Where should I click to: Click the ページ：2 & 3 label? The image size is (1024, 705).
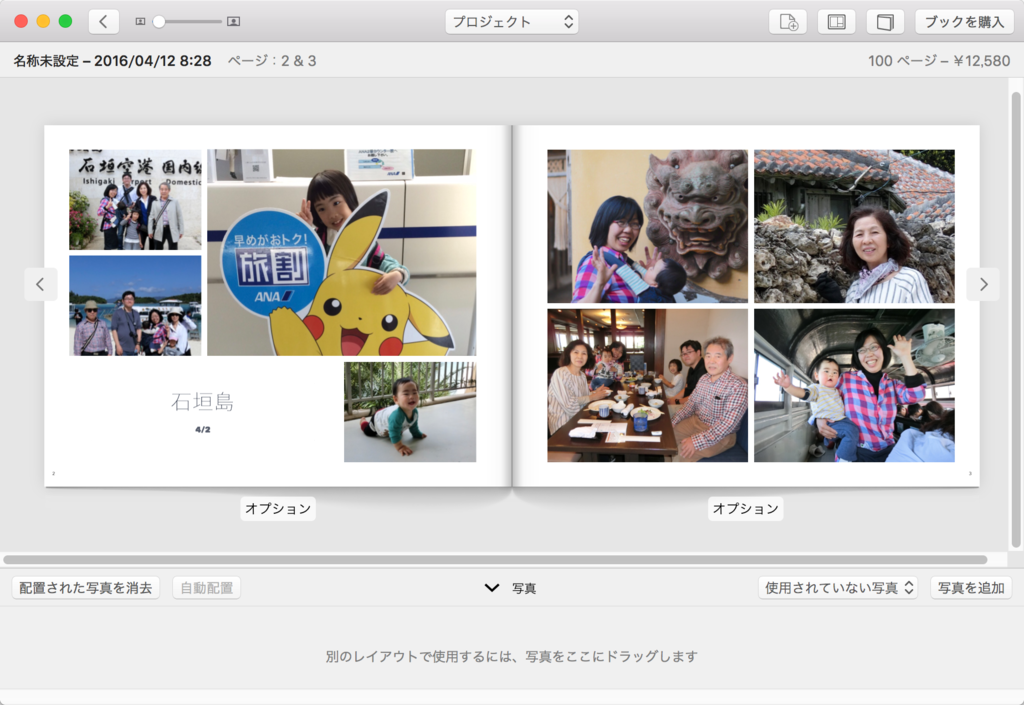coord(272,61)
